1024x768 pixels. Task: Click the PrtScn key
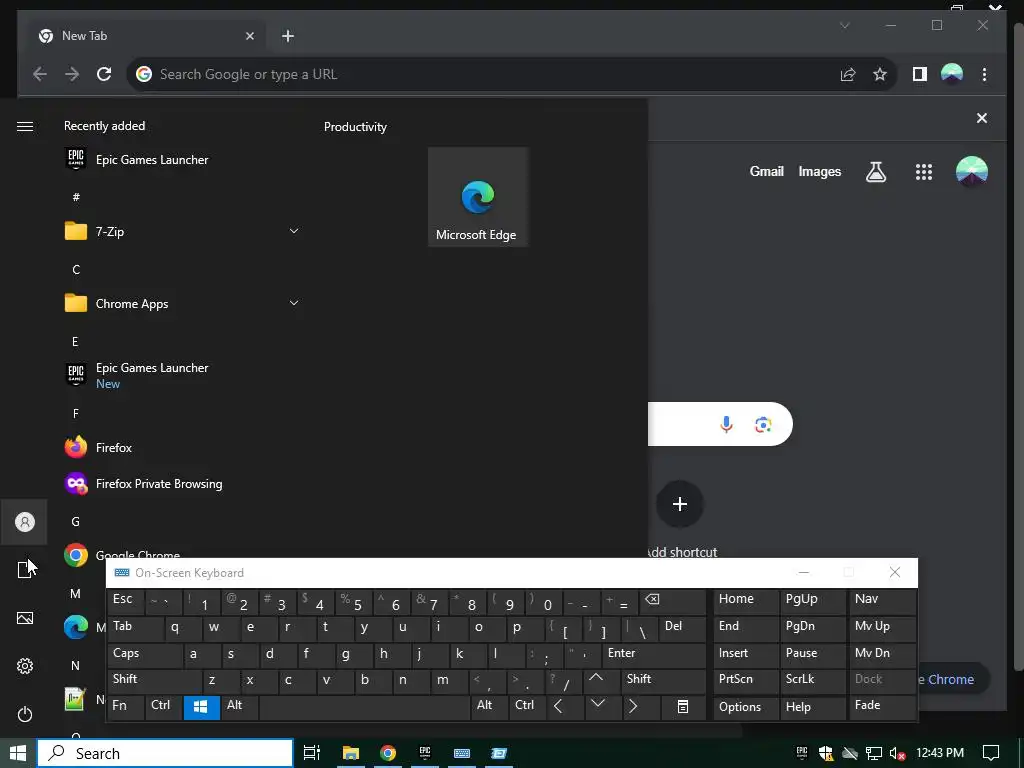point(746,681)
